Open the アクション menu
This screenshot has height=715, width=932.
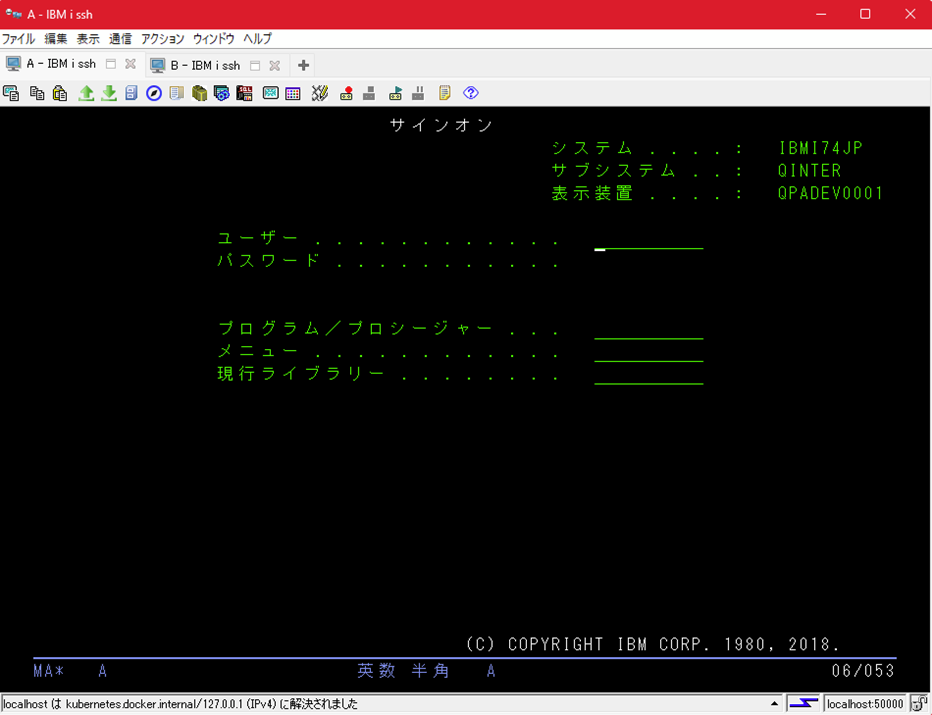[x=162, y=39]
